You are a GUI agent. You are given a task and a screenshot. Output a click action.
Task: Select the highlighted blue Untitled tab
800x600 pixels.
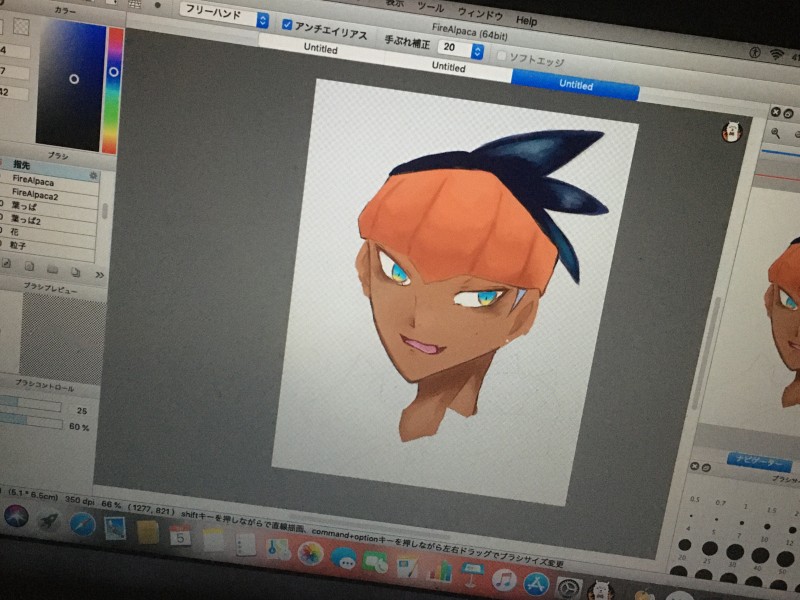576,85
